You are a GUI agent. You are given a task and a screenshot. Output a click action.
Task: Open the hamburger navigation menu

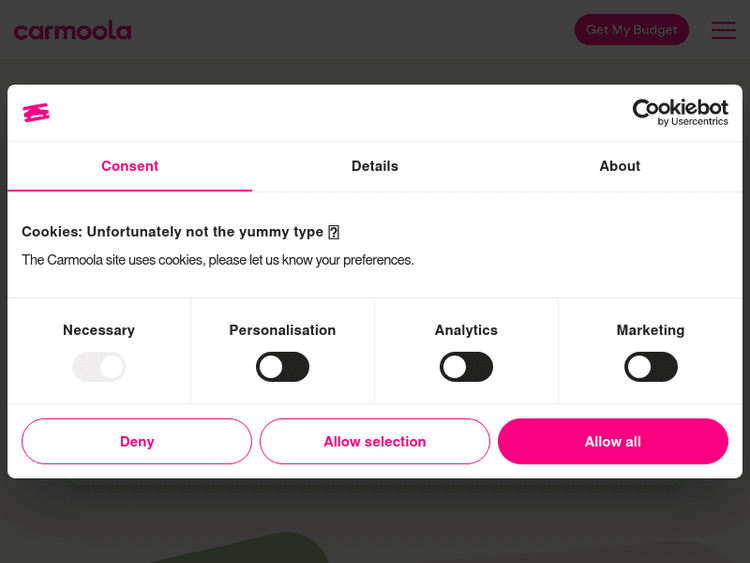point(723,30)
